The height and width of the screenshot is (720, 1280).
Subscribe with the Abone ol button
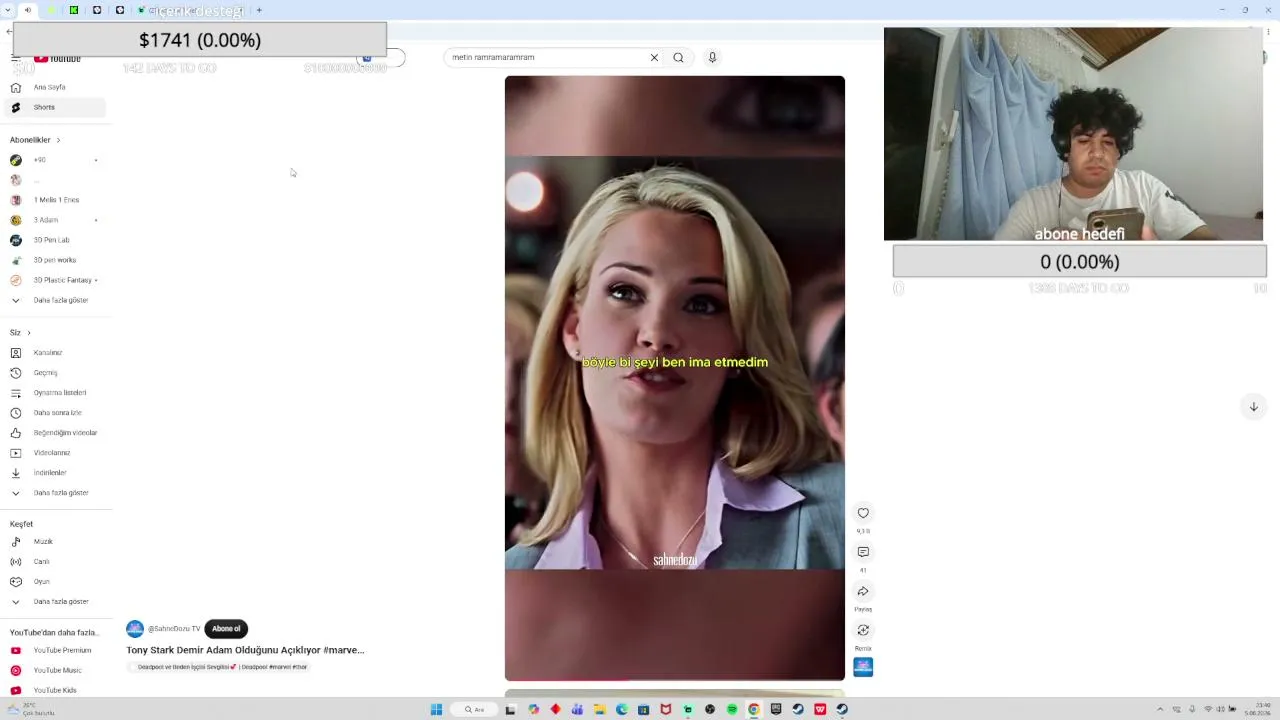tap(226, 629)
